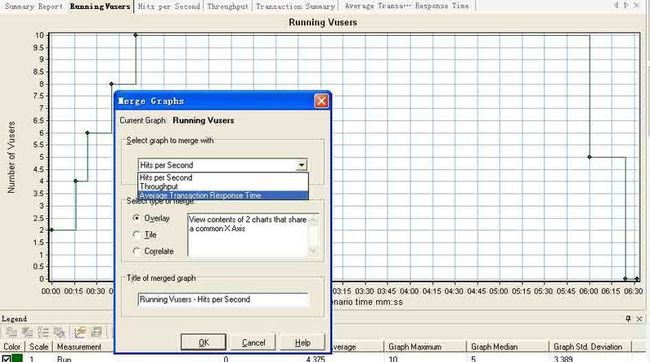The height and width of the screenshot is (362, 650).
Task: Switch to the Summary Report tab
Action: [x=33, y=6]
